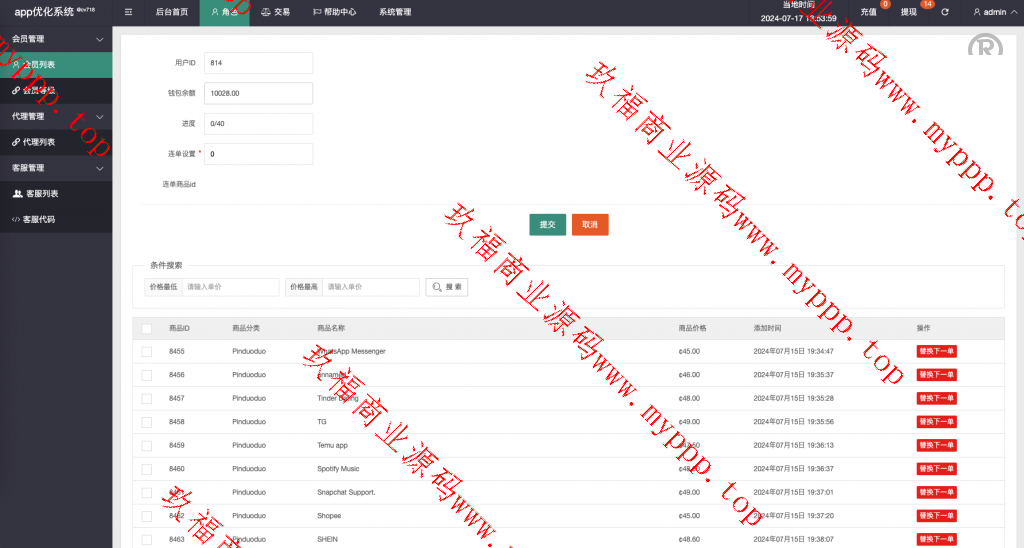Collapse the 代理管理 sidebar section

pos(99,116)
